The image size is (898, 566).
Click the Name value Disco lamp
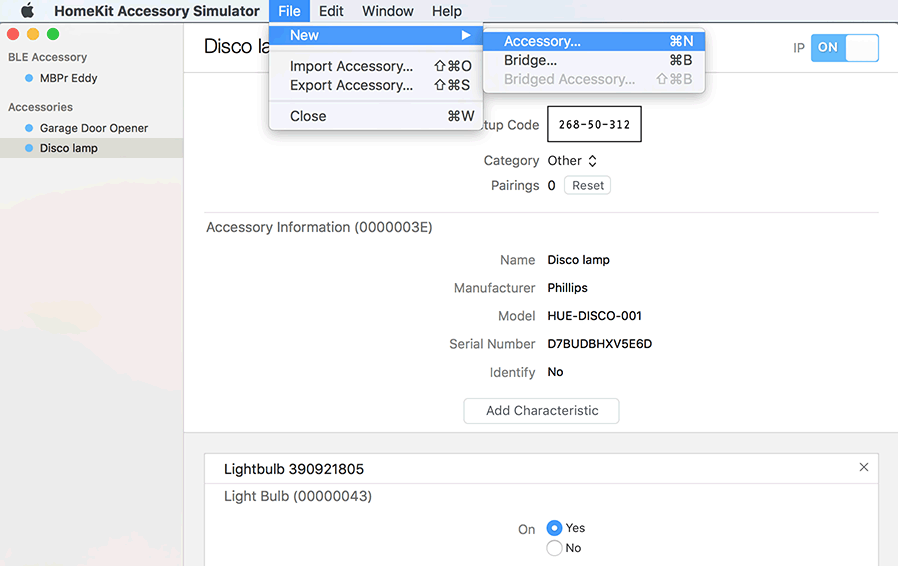coord(578,260)
